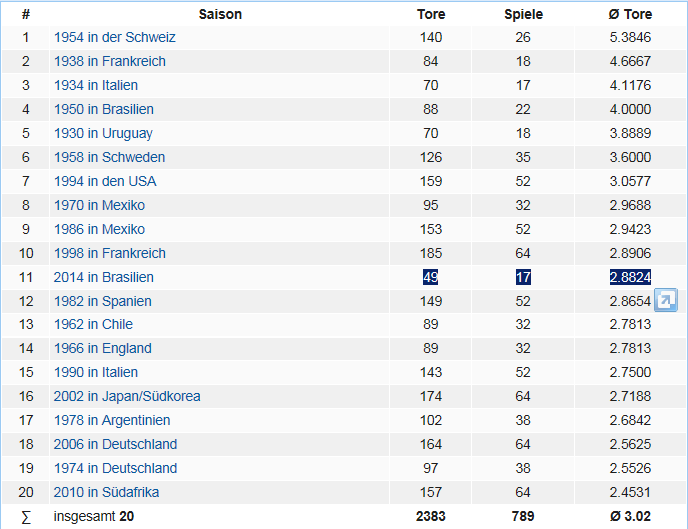Open the 1934 in Italien link
Viewport: 688px width, 529px height.
tap(96, 86)
